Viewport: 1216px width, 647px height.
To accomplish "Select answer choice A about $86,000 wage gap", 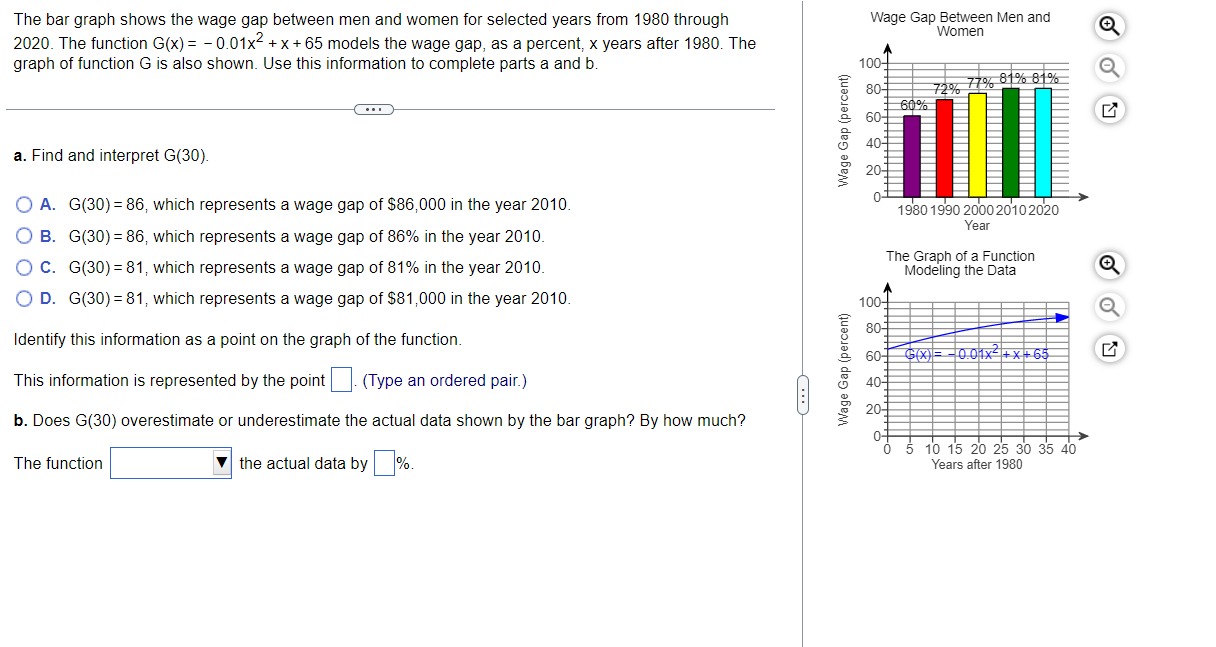I will pyautogui.click(x=23, y=204).
